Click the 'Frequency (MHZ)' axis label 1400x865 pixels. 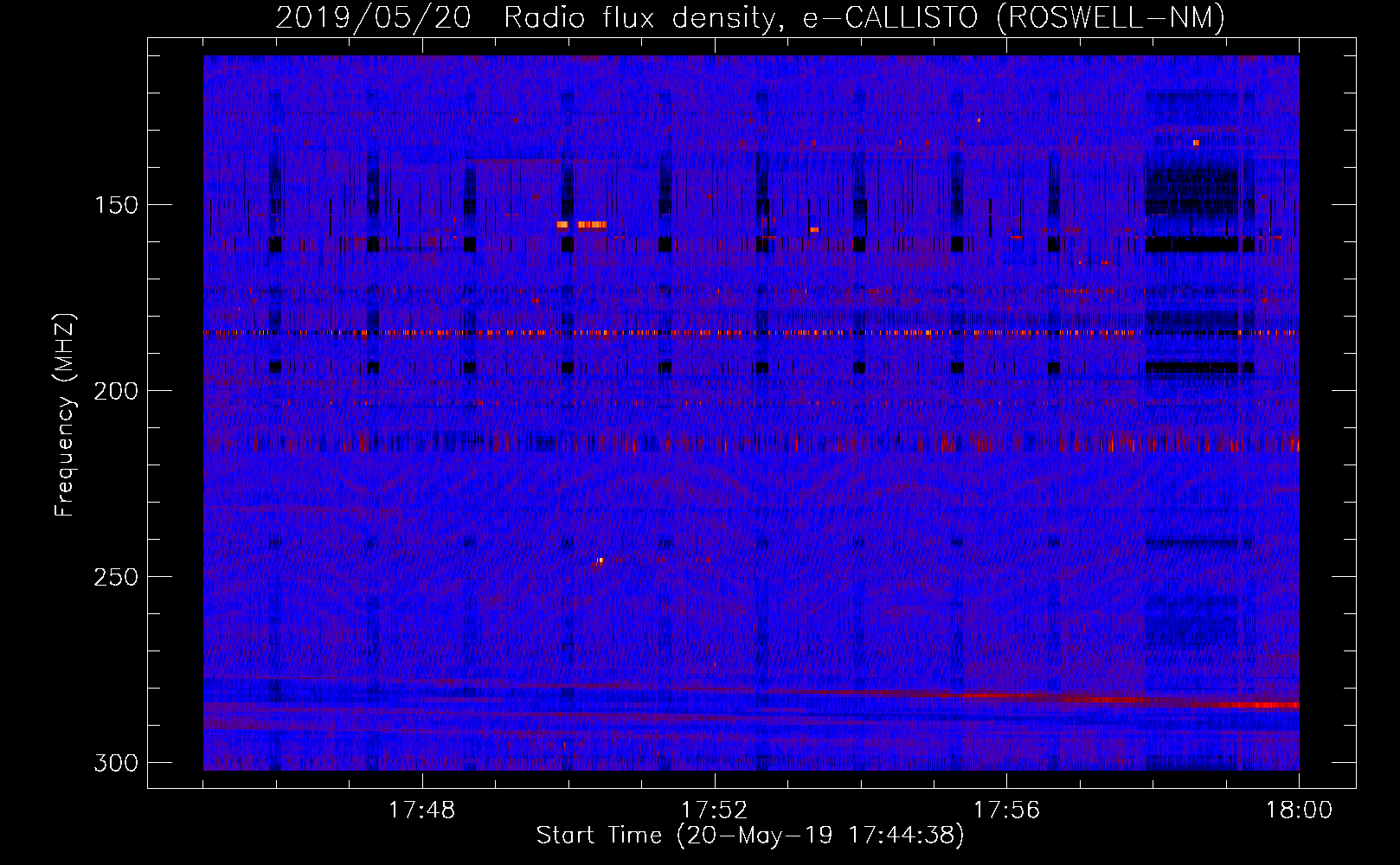coord(65,415)
